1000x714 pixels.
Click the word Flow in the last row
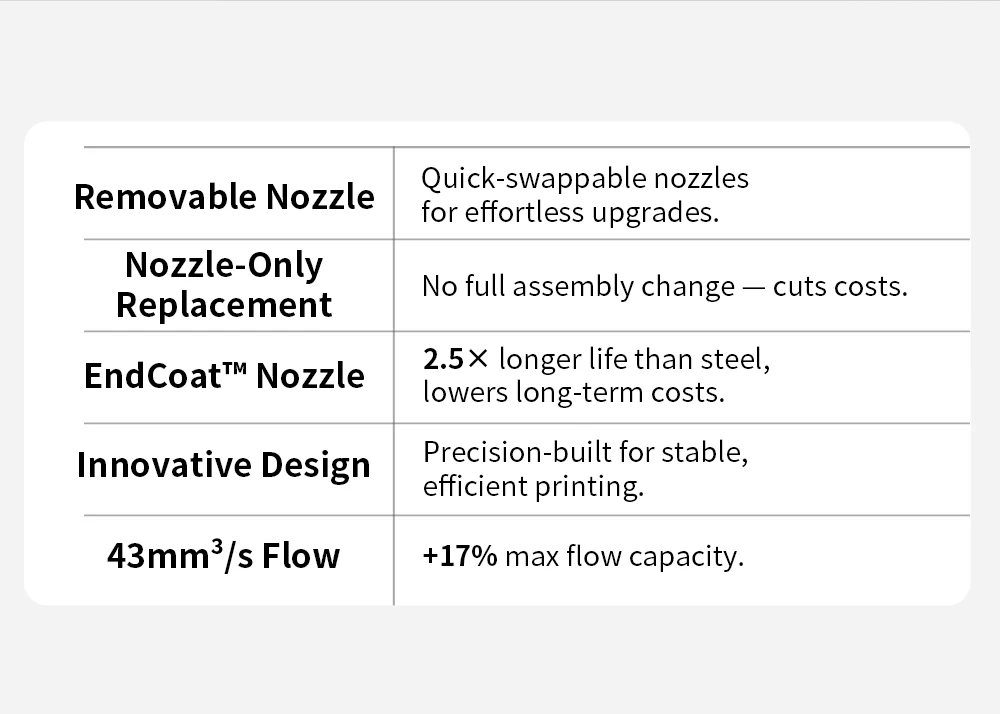pyautogui.click(x=301, y=555)
